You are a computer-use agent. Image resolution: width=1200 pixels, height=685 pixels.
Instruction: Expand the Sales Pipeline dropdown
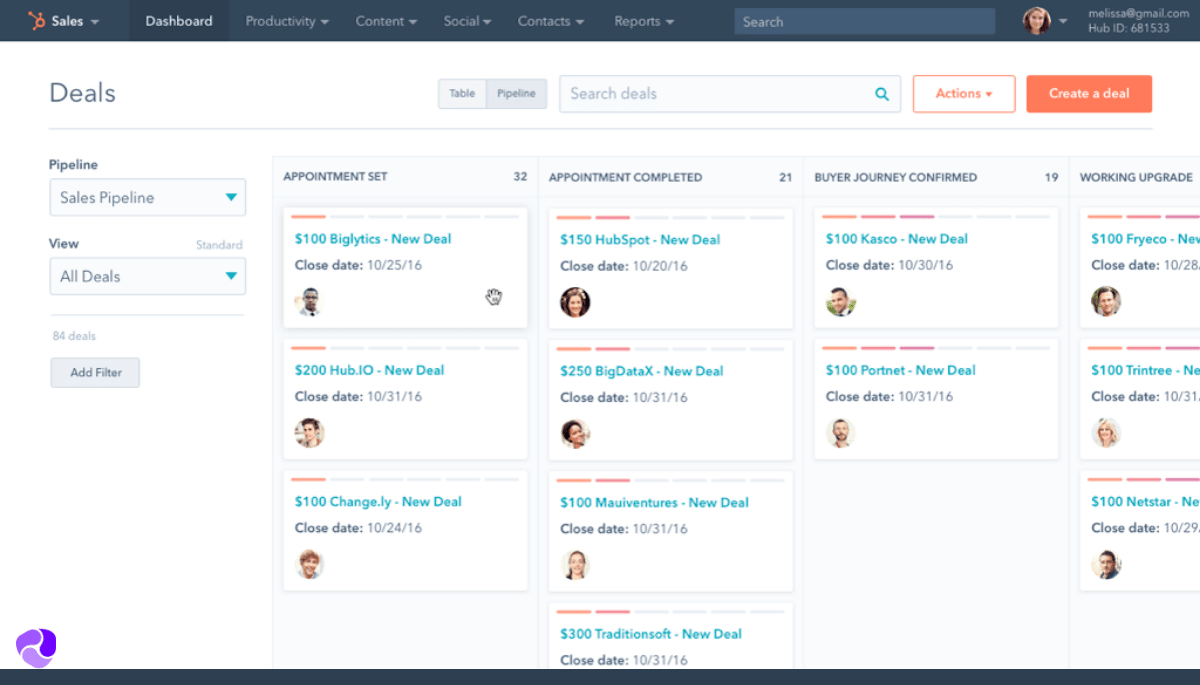(147, 198)
